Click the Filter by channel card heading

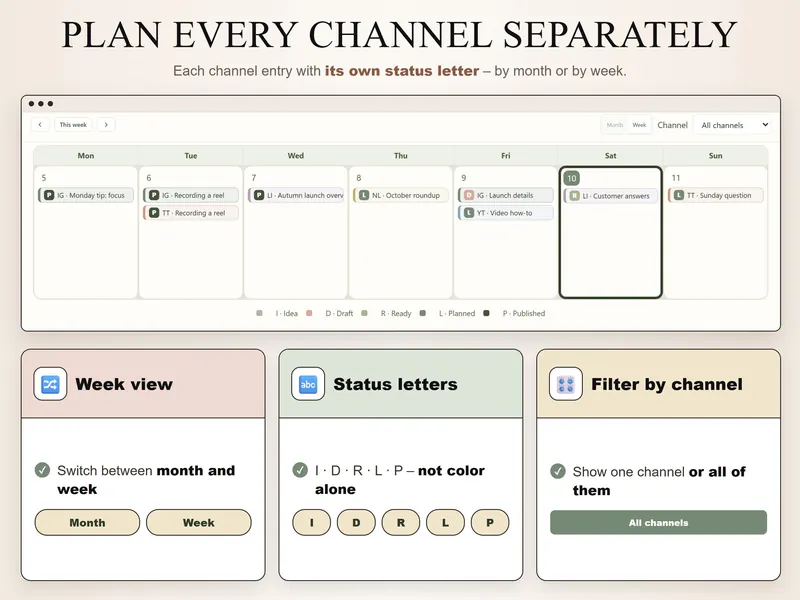(x=667, y=384)
